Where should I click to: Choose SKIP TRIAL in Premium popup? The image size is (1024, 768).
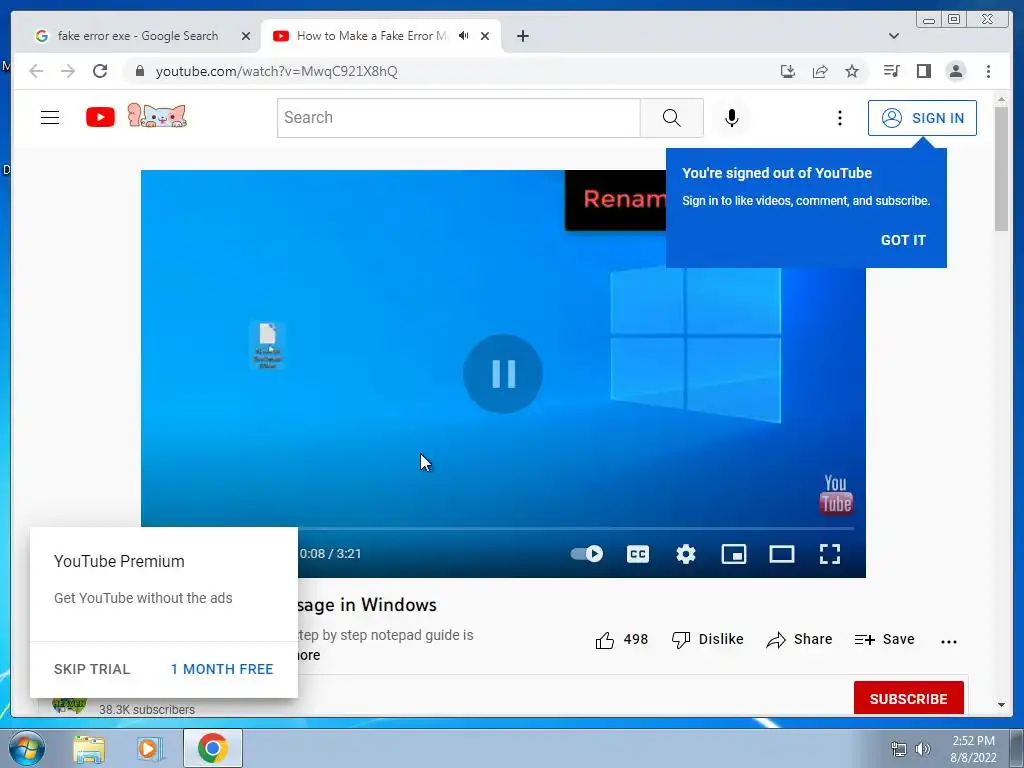(x=92, y=669)
